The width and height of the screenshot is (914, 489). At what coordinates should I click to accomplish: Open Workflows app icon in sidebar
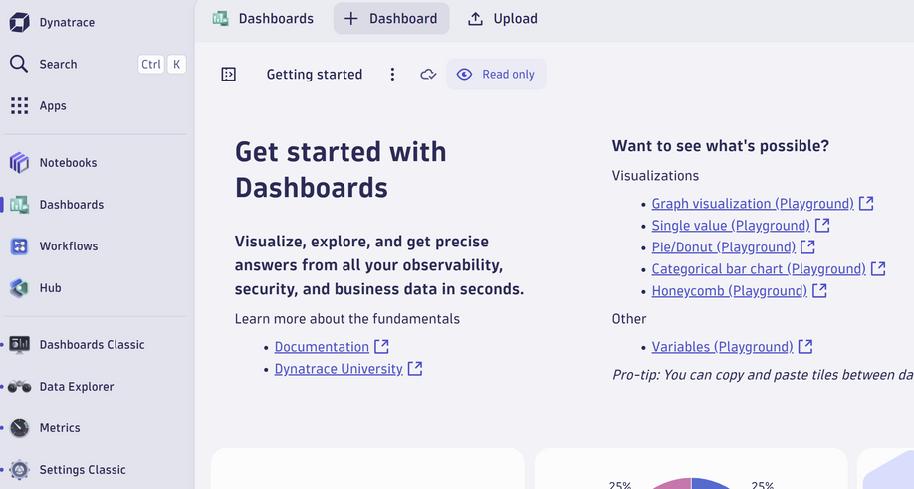[x=19, y=246]
